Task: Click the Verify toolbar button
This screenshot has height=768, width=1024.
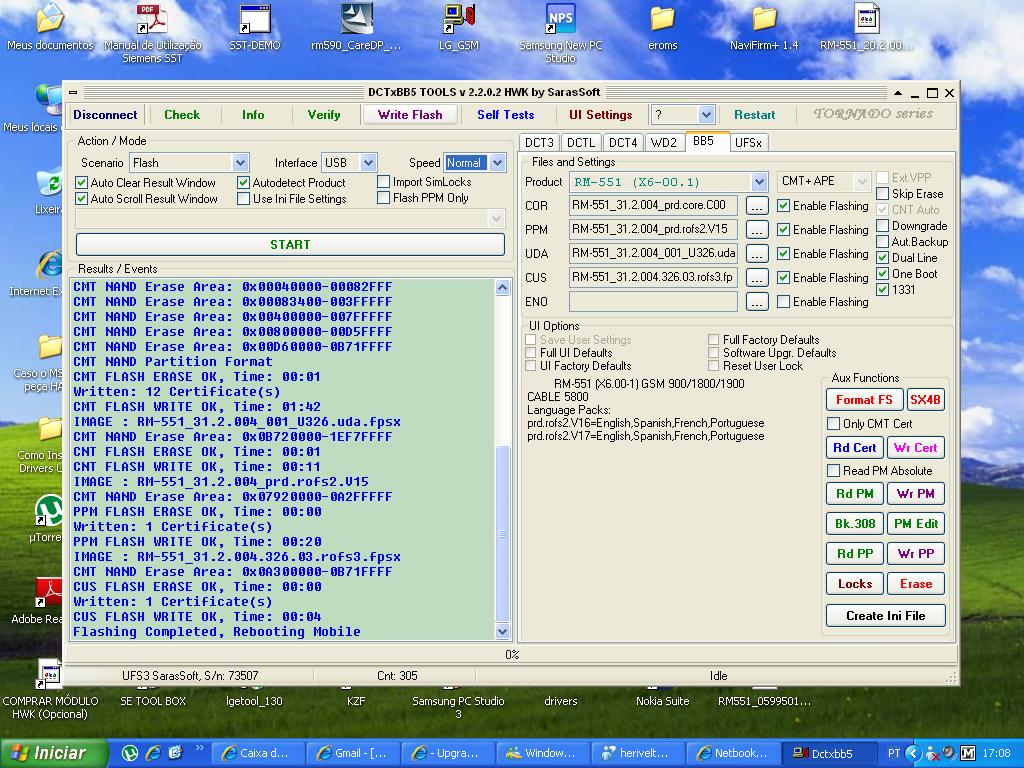Action: [324, 115]
